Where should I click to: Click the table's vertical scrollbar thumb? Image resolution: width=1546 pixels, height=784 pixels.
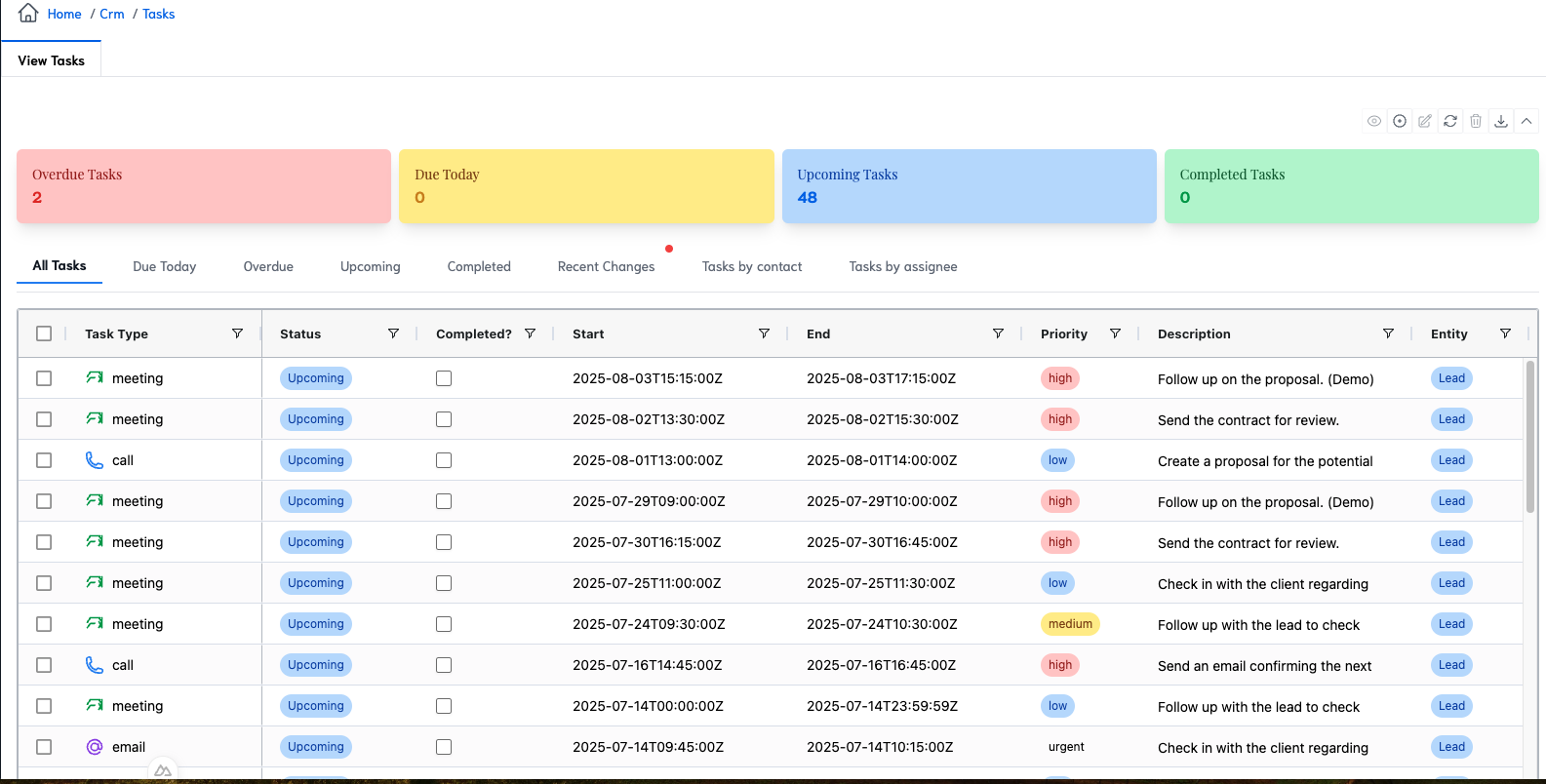[1530, 437]
